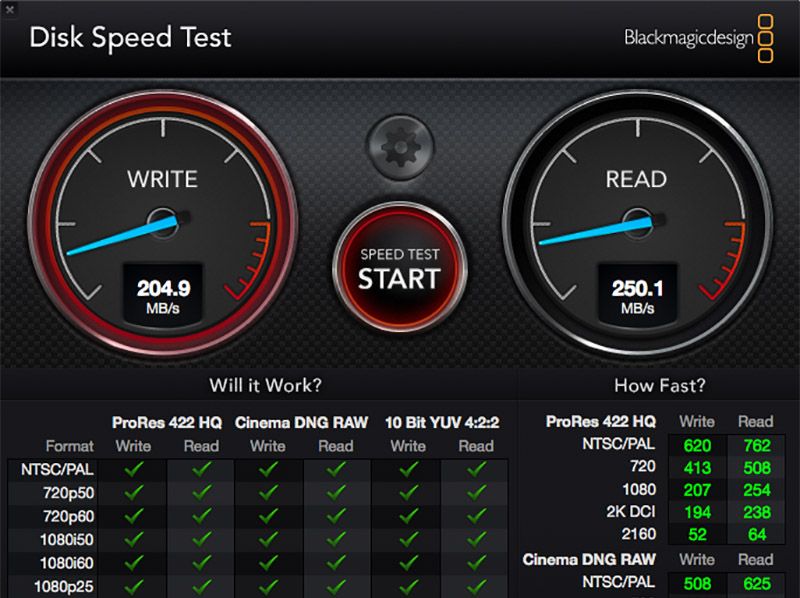800x598 pixels.
Task: Click the 1080i50 10 Bit YUV Write checkmark
Action: [407, 540]
